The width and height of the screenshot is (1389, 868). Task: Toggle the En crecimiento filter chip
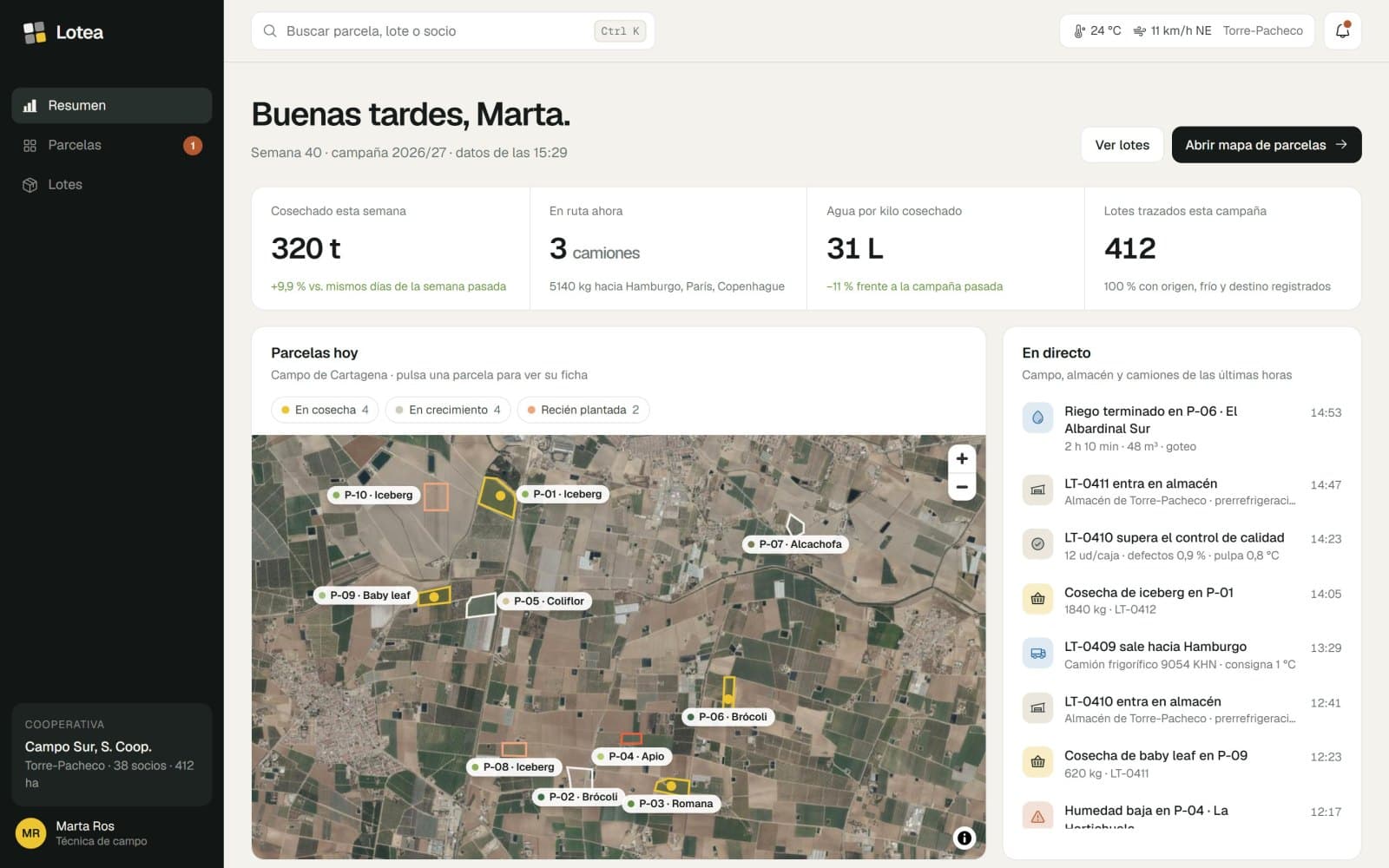tap(448, 410)
